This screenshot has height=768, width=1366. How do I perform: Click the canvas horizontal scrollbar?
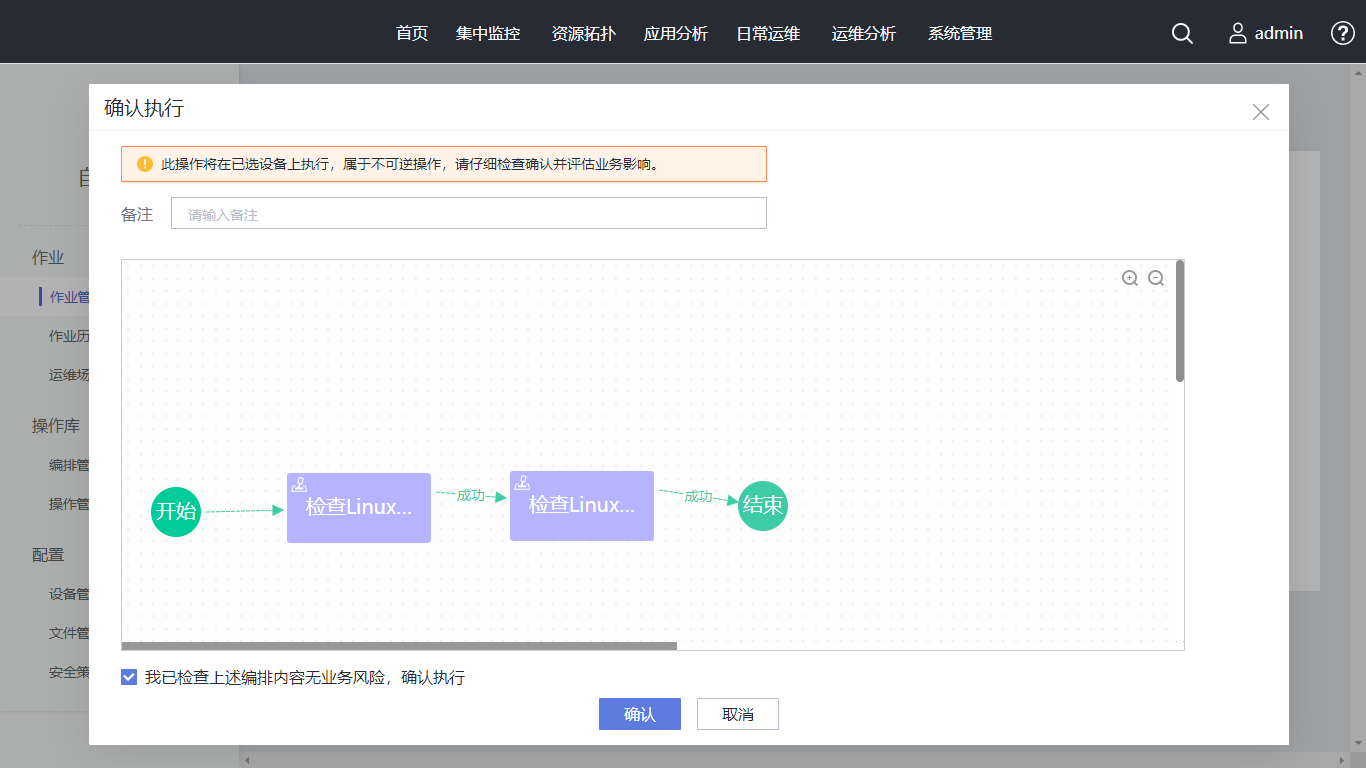[x=399, y=646]
